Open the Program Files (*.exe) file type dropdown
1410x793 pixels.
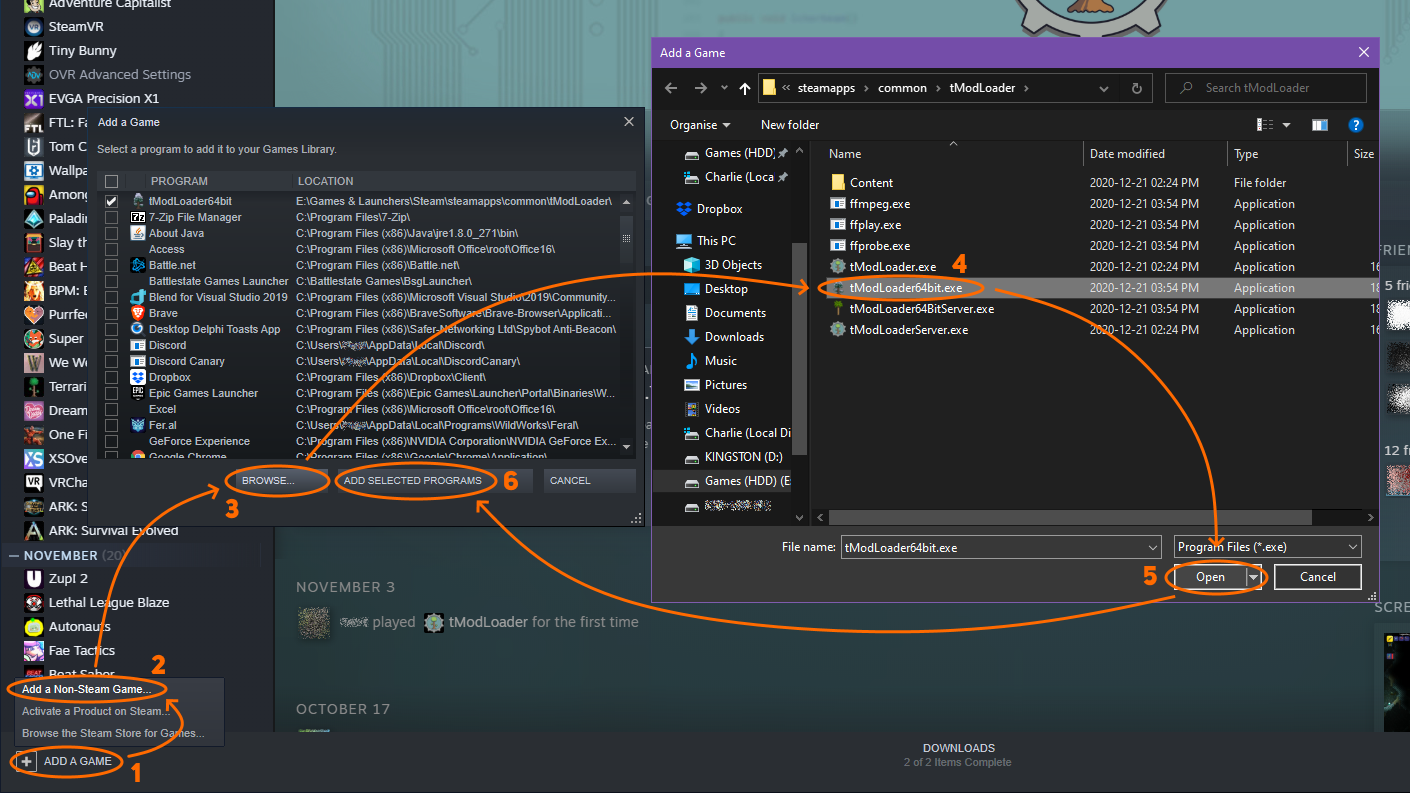pyautogui.click(x=1267, y=547)
